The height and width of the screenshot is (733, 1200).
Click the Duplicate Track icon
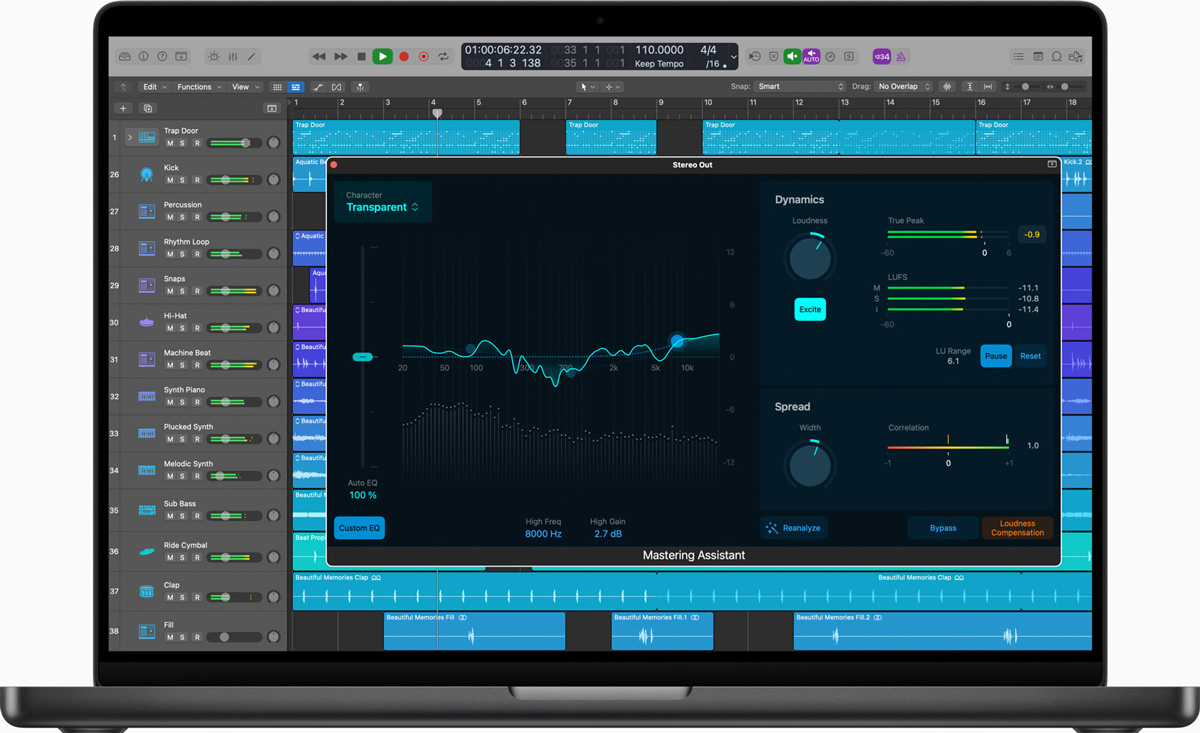[x=148, y=108]
